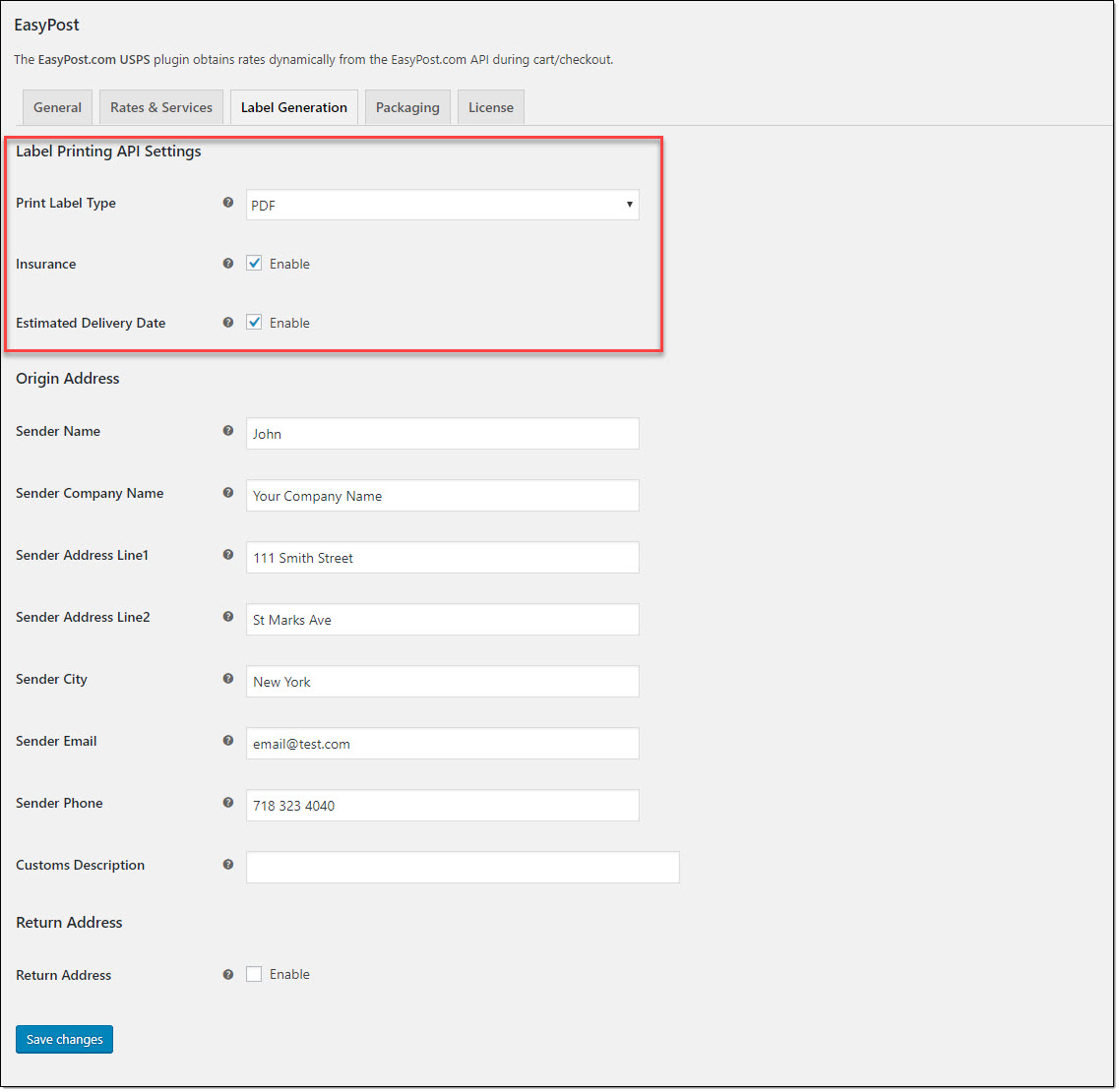Click help icon next to Print Label Type

[x=227, y=203]
